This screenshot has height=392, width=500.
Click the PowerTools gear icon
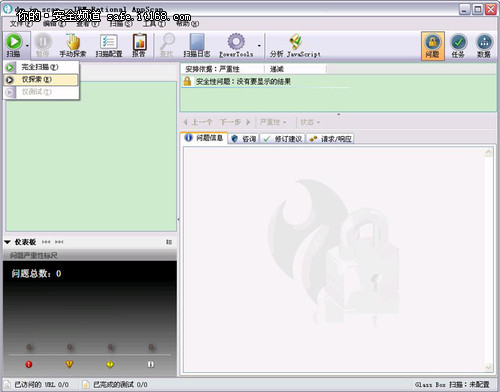coord(236,42)
